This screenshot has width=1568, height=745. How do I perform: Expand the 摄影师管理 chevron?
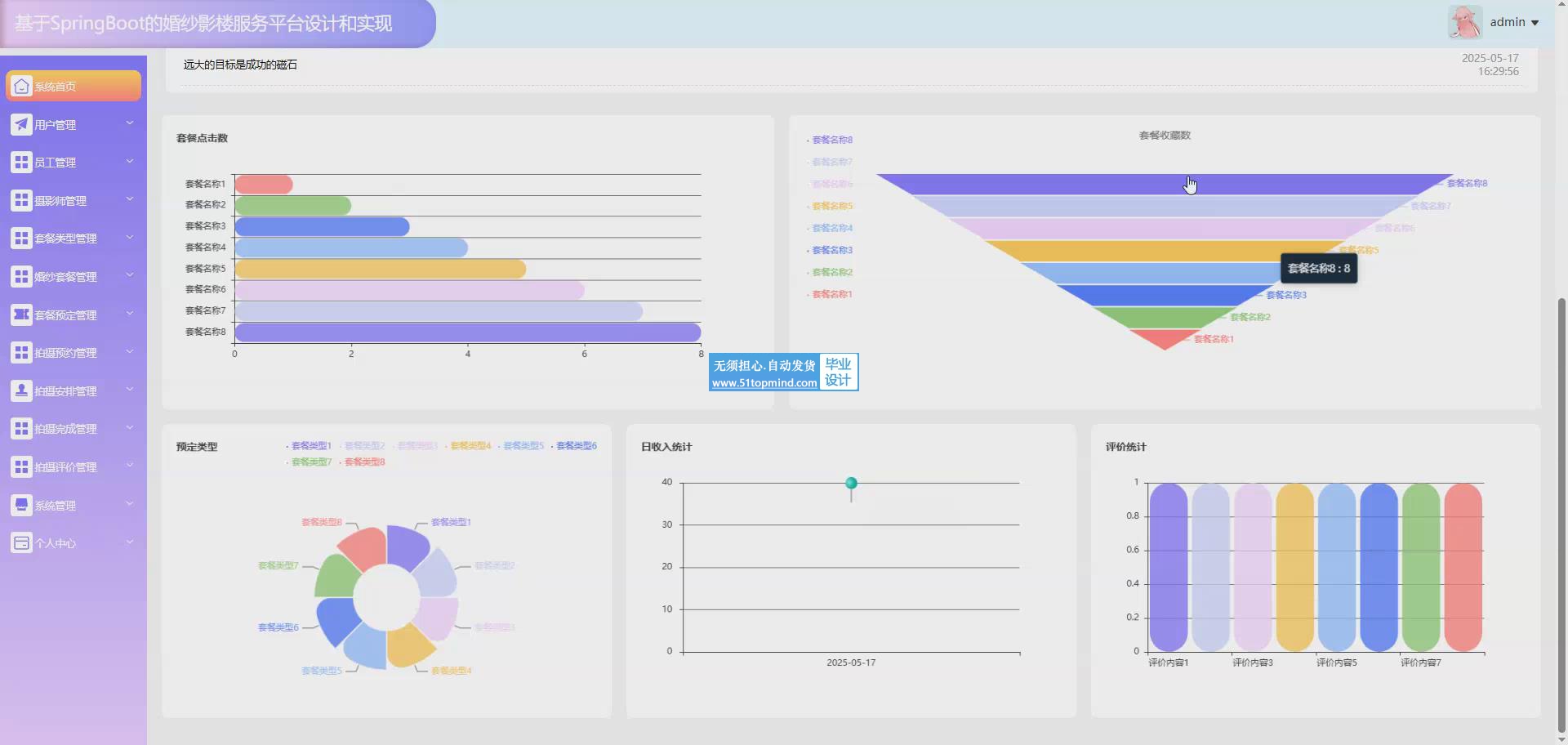tap(129, 199)
